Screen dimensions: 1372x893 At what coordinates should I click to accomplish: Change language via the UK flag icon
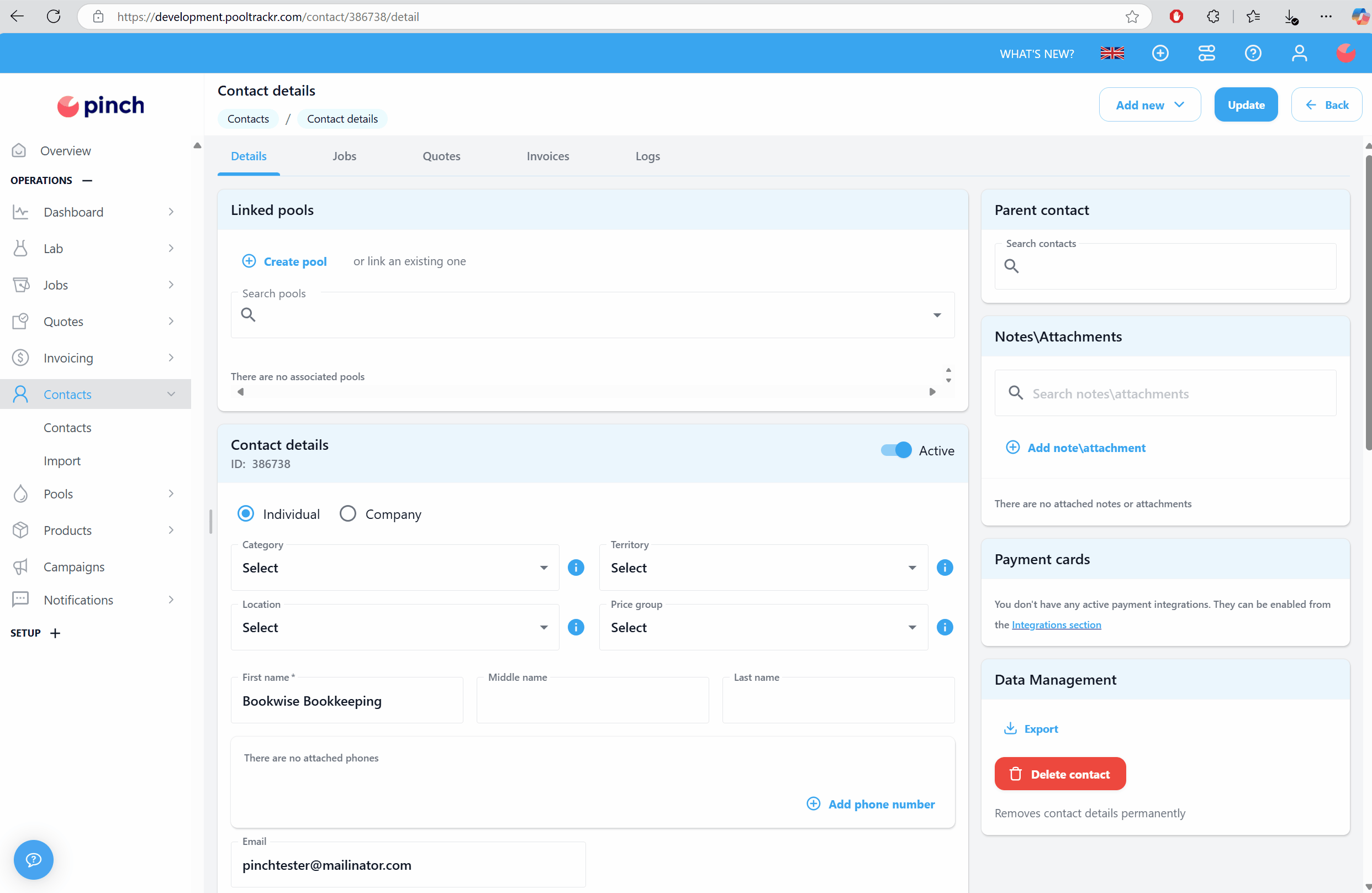[x=1112, y=53]
